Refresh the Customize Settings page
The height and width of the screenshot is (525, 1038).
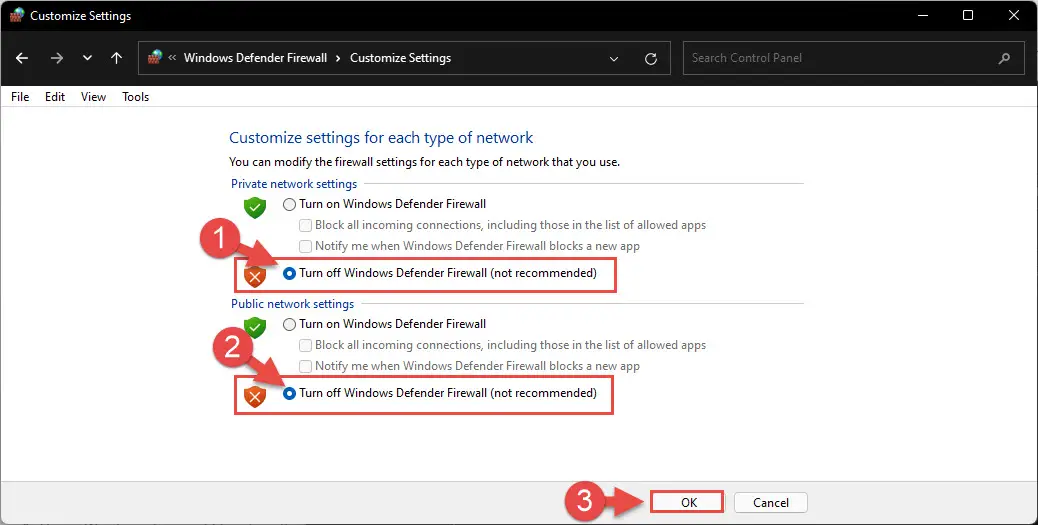pos(651,58)
